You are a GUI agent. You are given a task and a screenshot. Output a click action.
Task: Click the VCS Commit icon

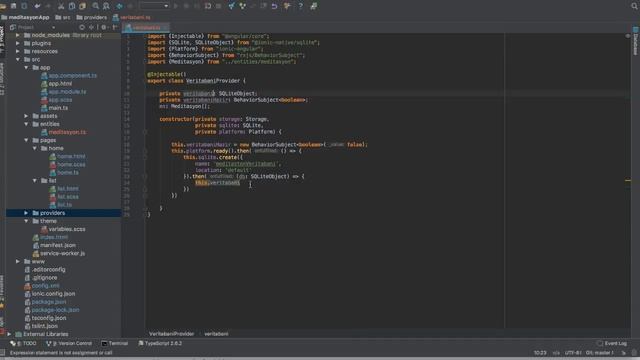[x=242, y=6]
